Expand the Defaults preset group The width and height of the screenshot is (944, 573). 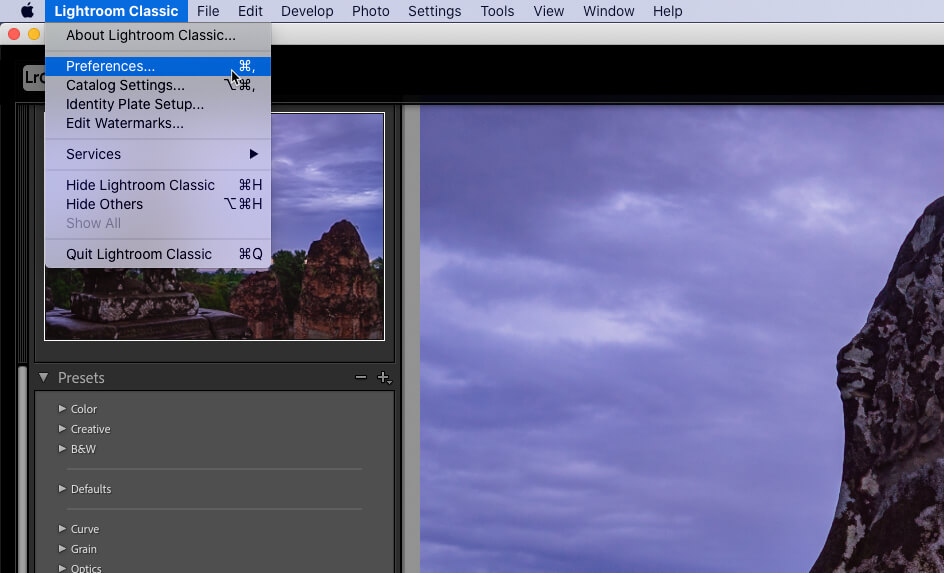tap(62, 489)
